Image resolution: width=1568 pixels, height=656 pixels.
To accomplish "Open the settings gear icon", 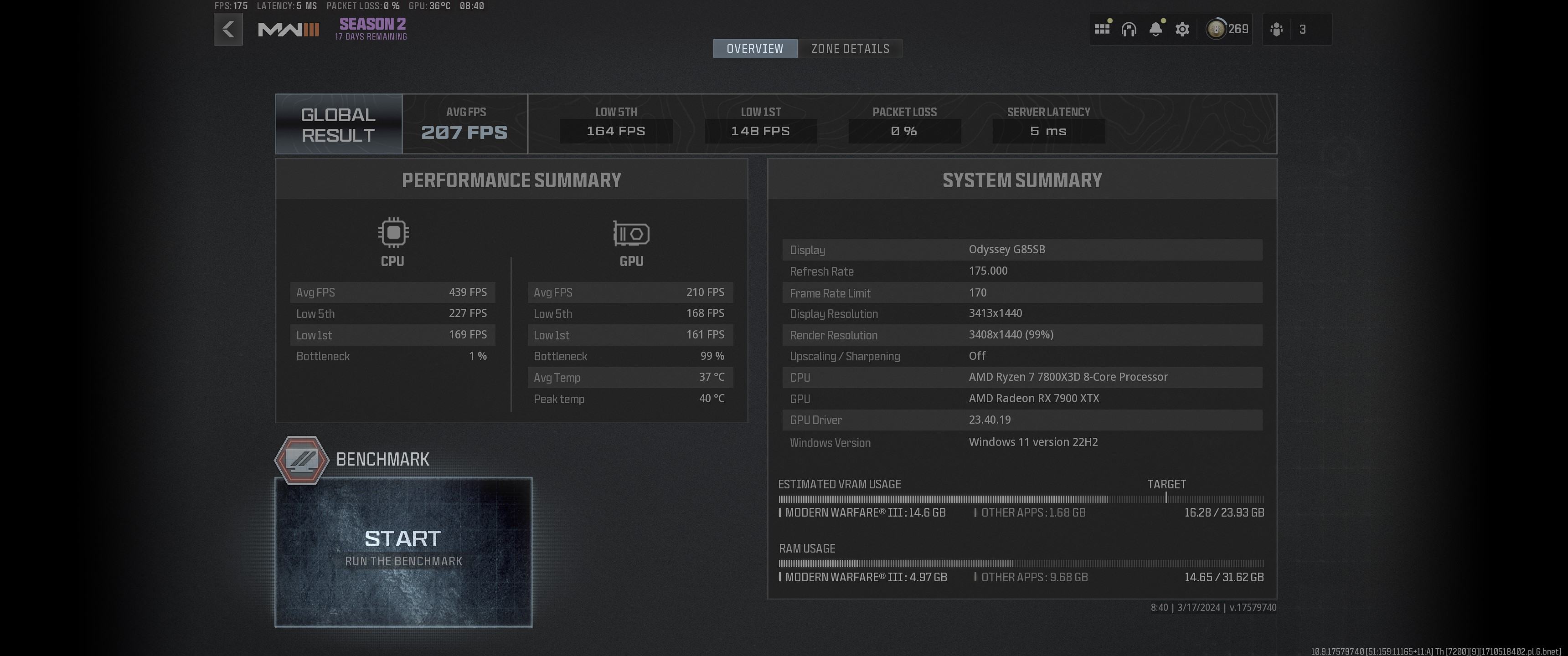I will (1182, 29).
